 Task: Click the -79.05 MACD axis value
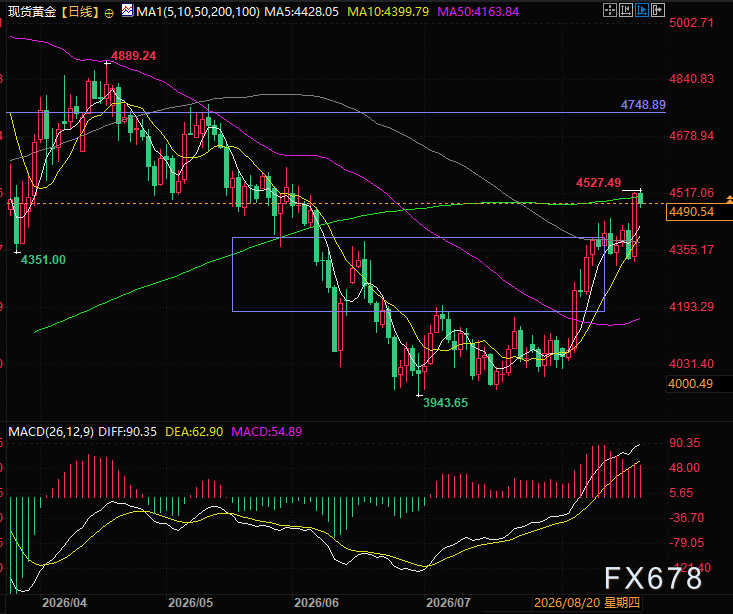[686, 543]
